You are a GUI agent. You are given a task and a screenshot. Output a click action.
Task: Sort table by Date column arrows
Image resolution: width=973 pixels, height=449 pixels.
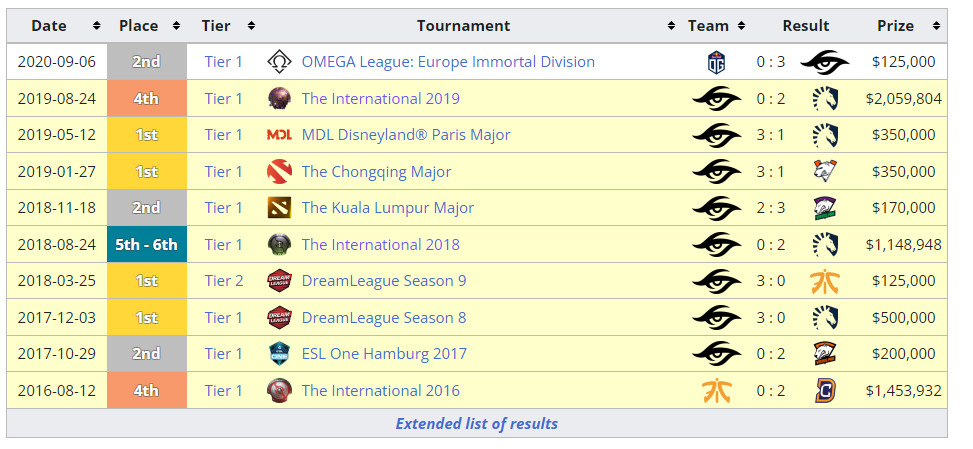[x=96, y=26]
